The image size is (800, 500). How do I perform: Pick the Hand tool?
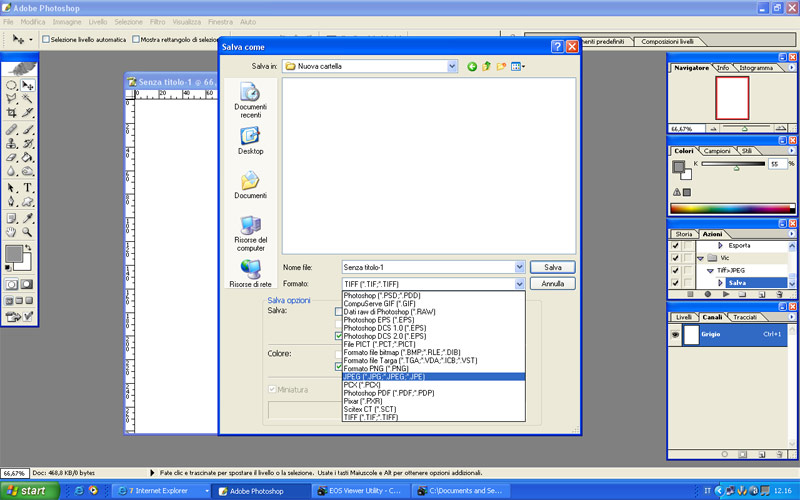(12, 232)
